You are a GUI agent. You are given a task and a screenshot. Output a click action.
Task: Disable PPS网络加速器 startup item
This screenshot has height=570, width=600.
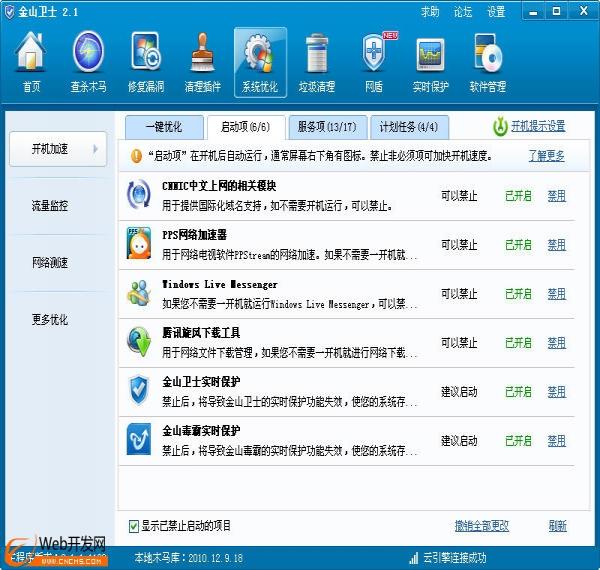[556, 245]
